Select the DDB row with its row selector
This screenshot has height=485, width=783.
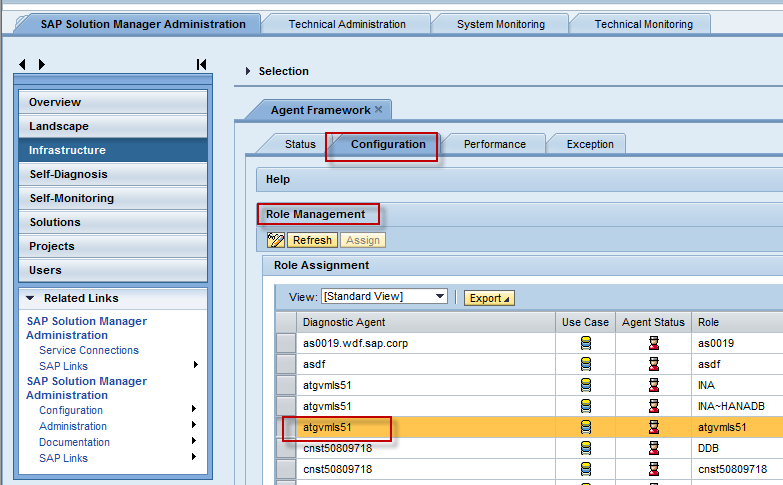click(286, 448)
